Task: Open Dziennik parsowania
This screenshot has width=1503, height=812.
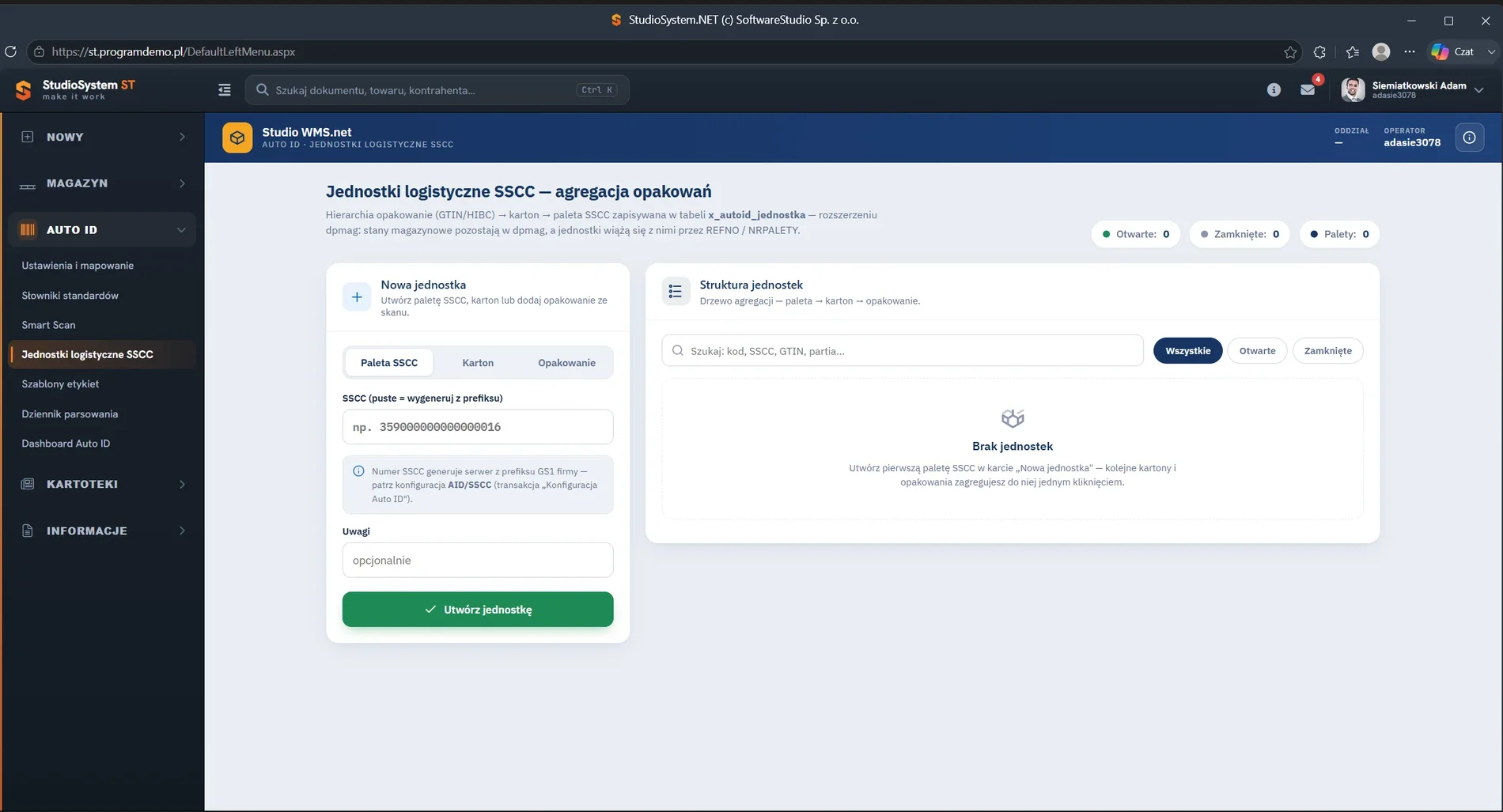Action: tap(70, 414)
